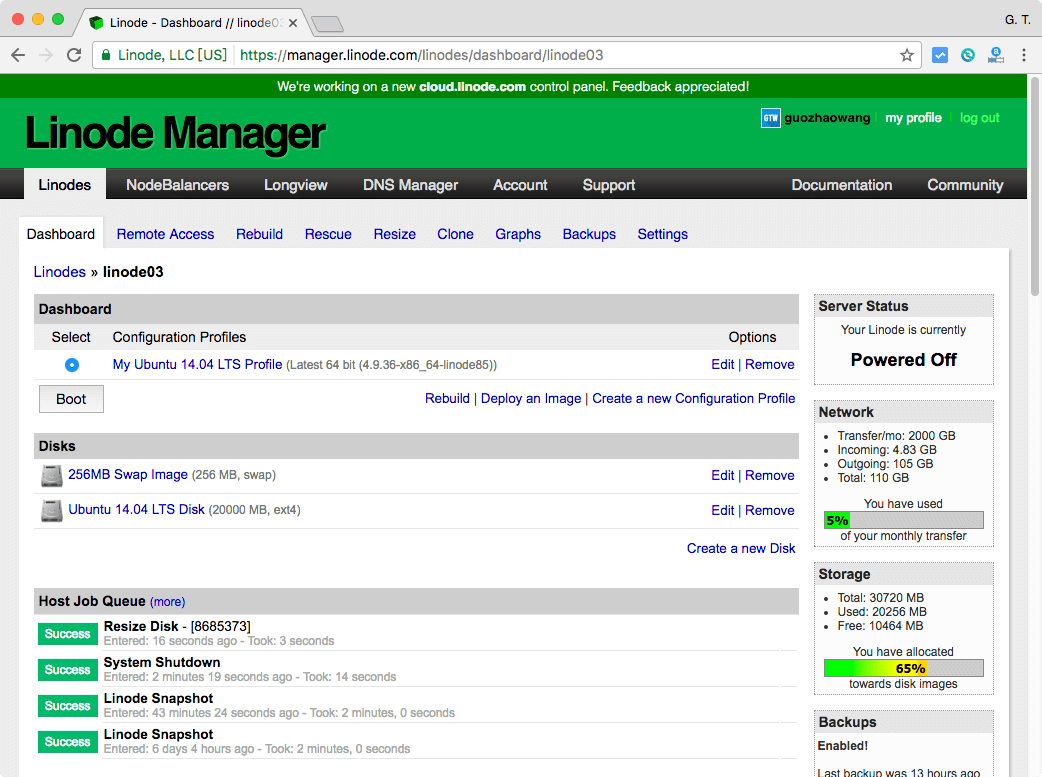Select the My Ubuntu 14.04 LTS Profile radio button

pos(72,365)
